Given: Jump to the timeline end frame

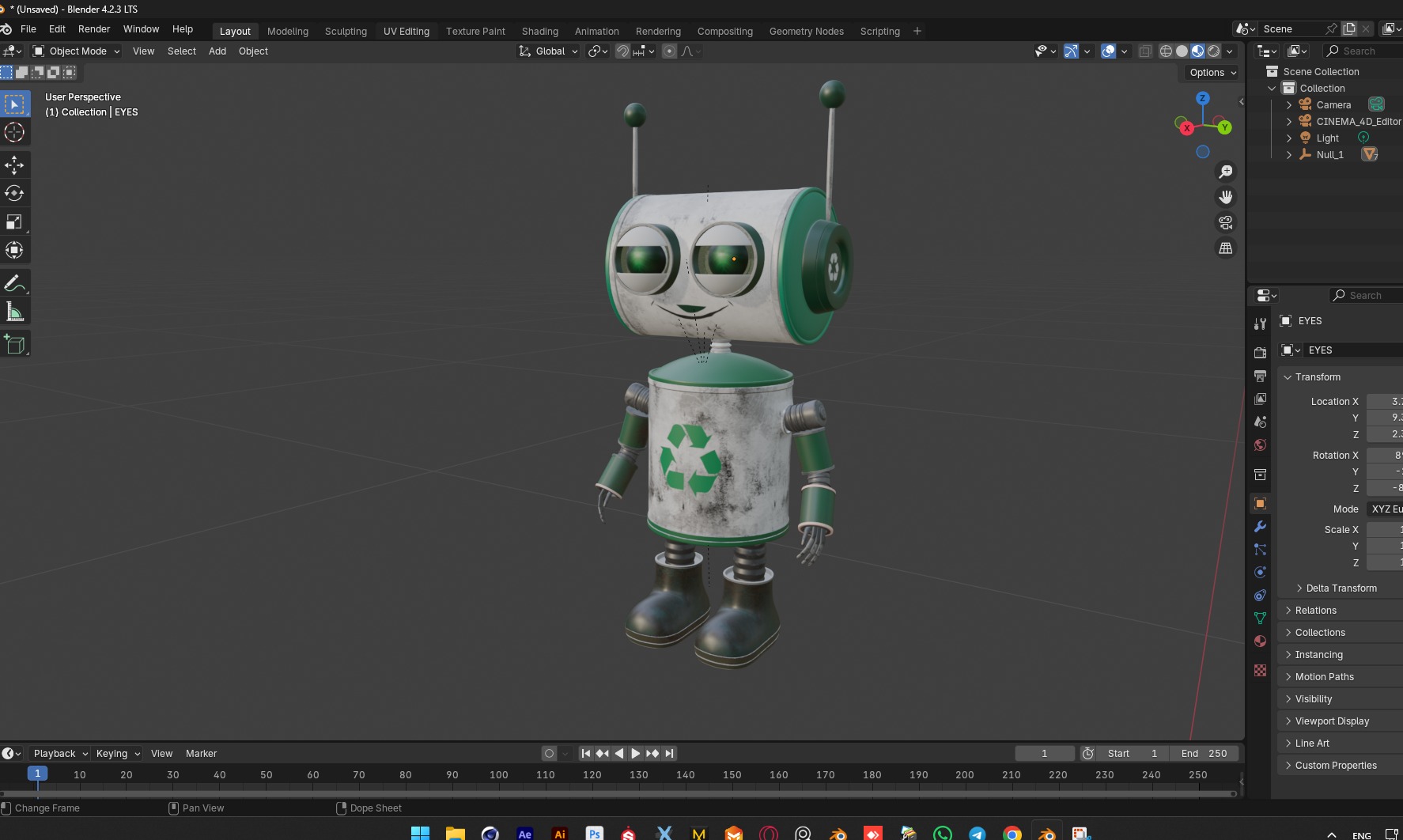Looking at the screenshot, I should pos(670,753).
